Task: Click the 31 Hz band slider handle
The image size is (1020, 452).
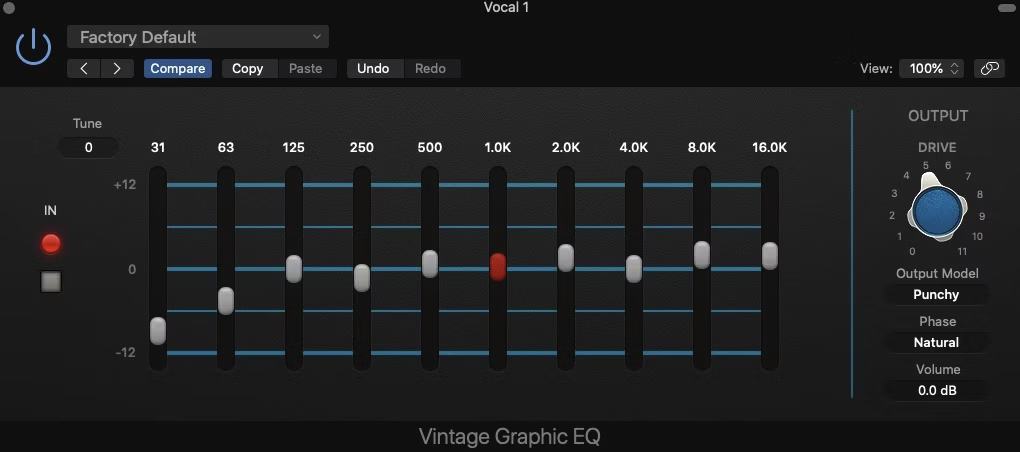Action: click(x=158, y=330)
